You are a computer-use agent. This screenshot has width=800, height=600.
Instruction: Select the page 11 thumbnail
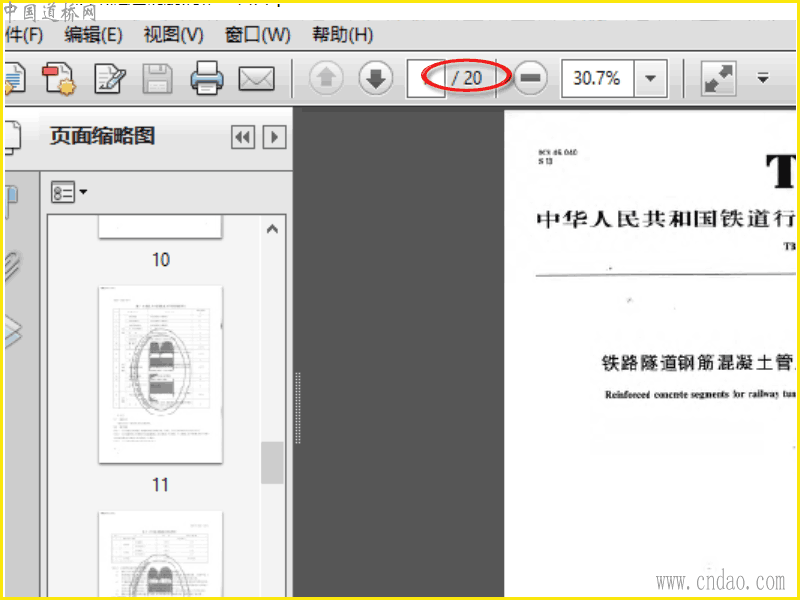[x=161, y=374]
